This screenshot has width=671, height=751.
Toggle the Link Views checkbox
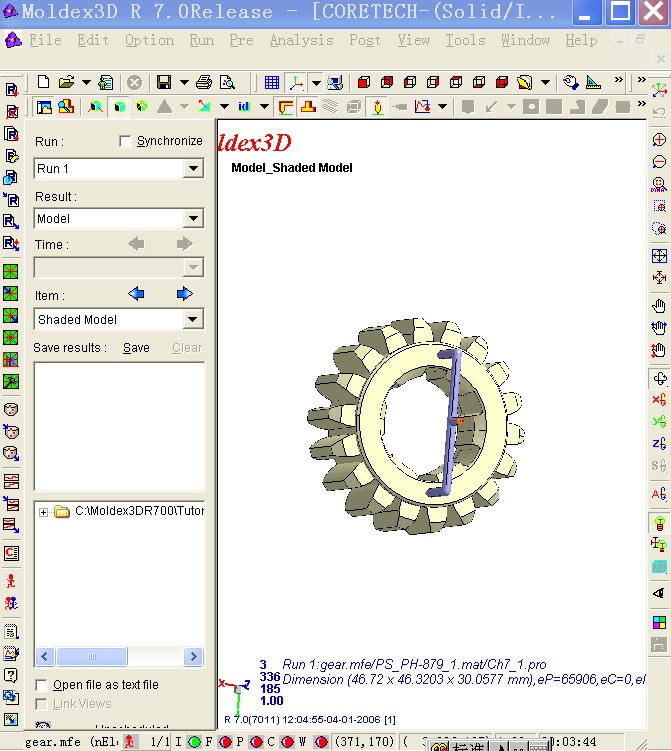[x=42, y=704]
